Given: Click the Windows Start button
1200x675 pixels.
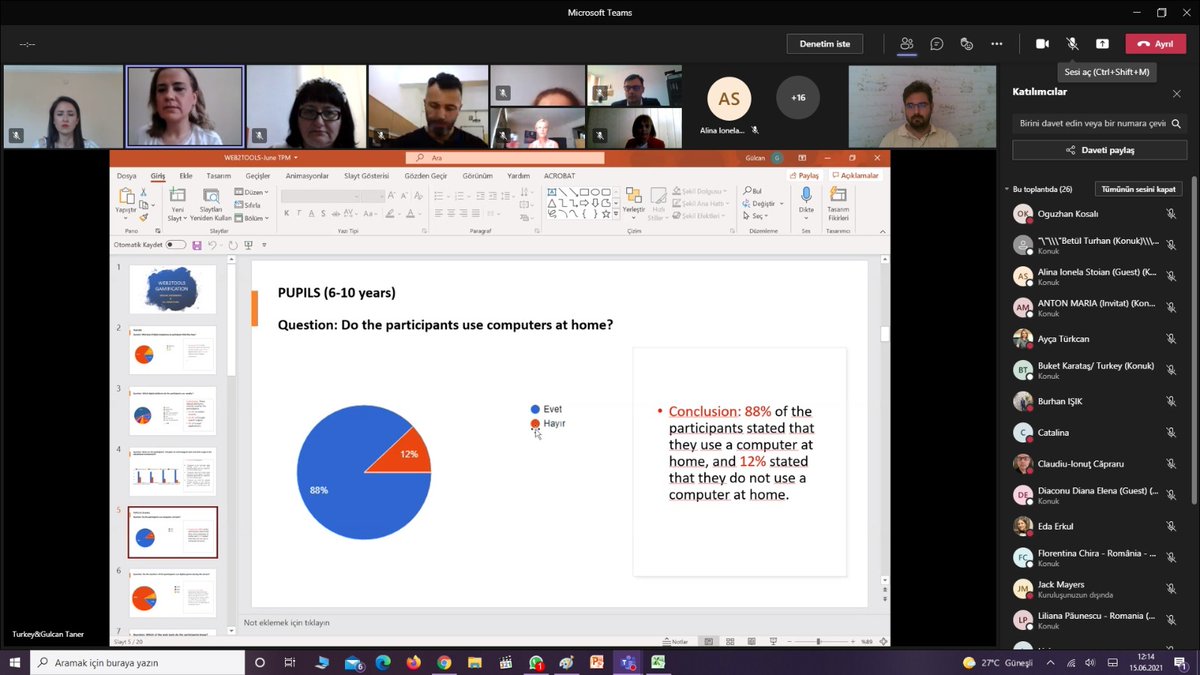Looking at the screenshot, I should click(15, 662).
